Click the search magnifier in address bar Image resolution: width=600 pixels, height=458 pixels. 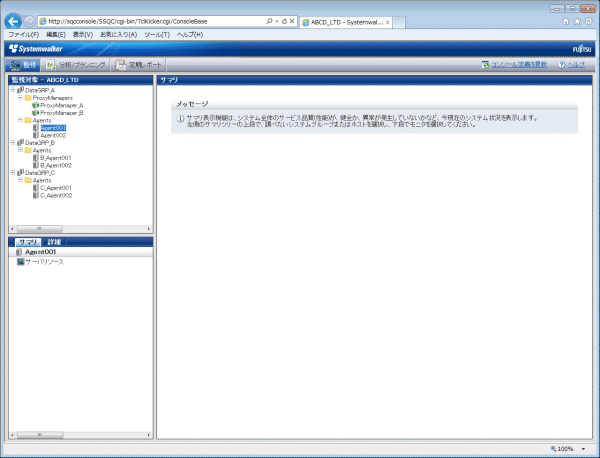pos(269,21)
